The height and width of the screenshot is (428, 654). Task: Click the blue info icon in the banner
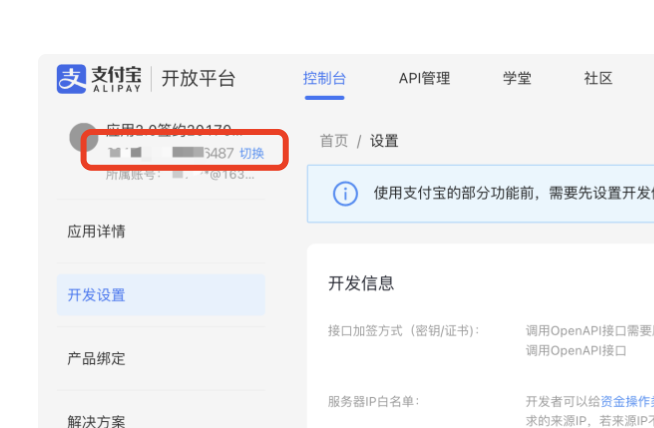(x=345, y=194)
